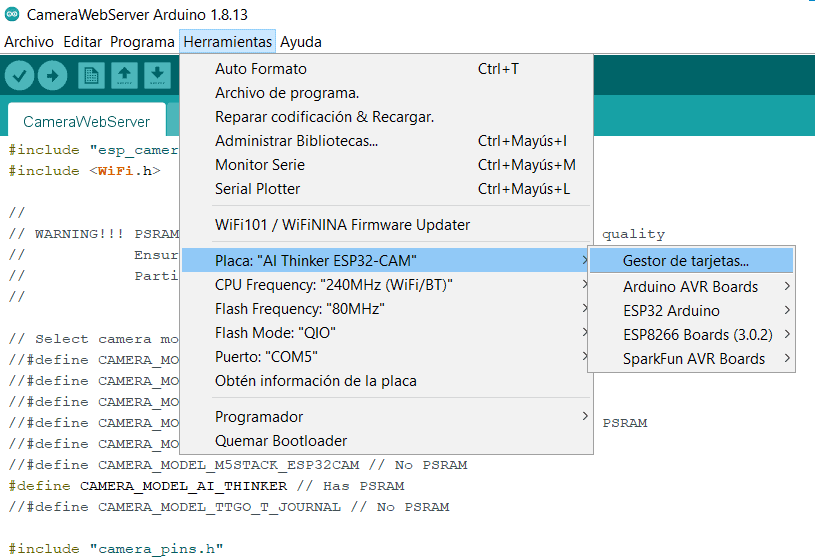The width and height of the screenshot is (815, 559).
Task: Expand the Arduino AVR Boards submenu
Action: click(x=690, y=287)
